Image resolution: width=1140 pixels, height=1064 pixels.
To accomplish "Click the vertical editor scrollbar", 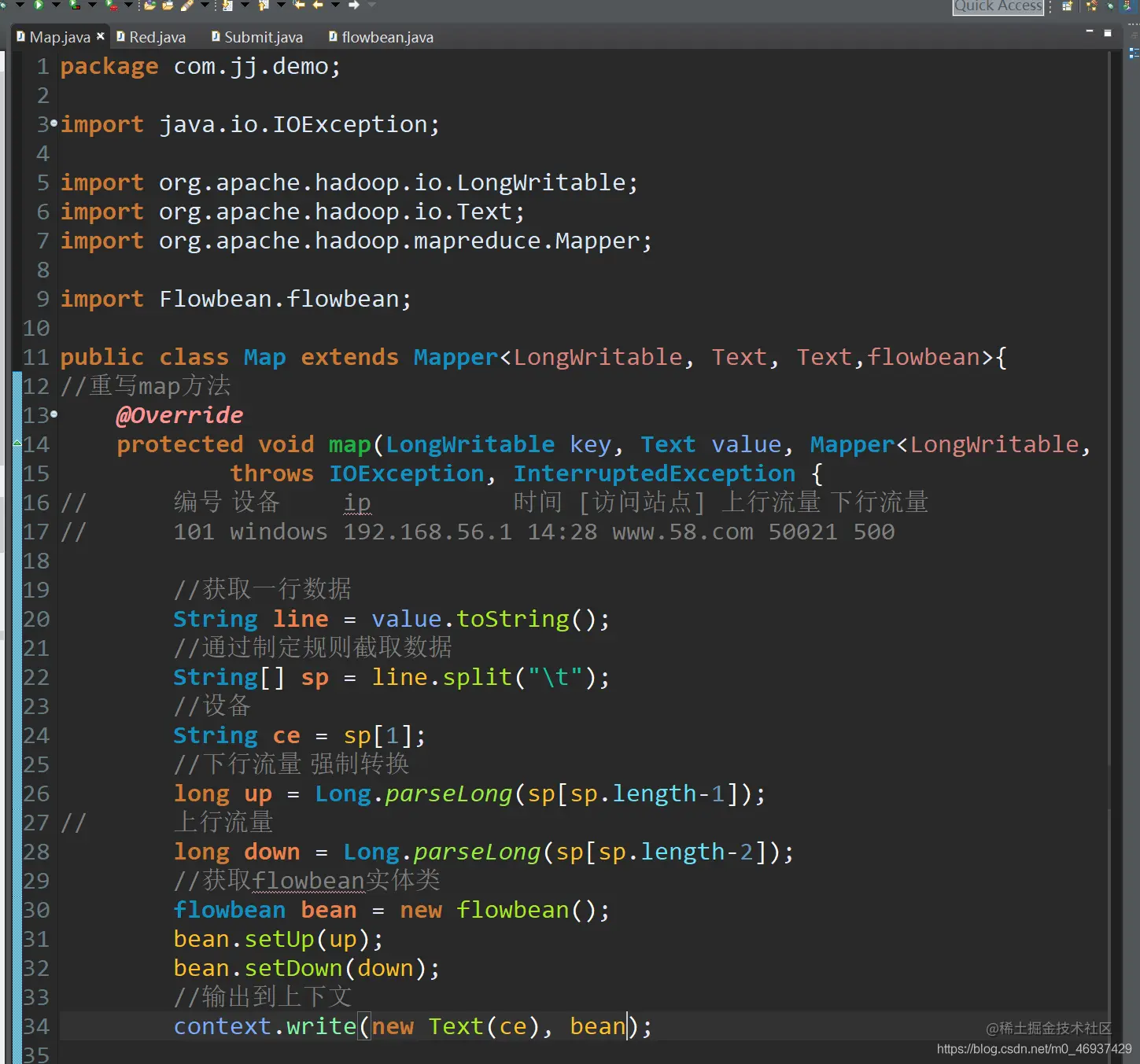I will (x=1109, y=409).
